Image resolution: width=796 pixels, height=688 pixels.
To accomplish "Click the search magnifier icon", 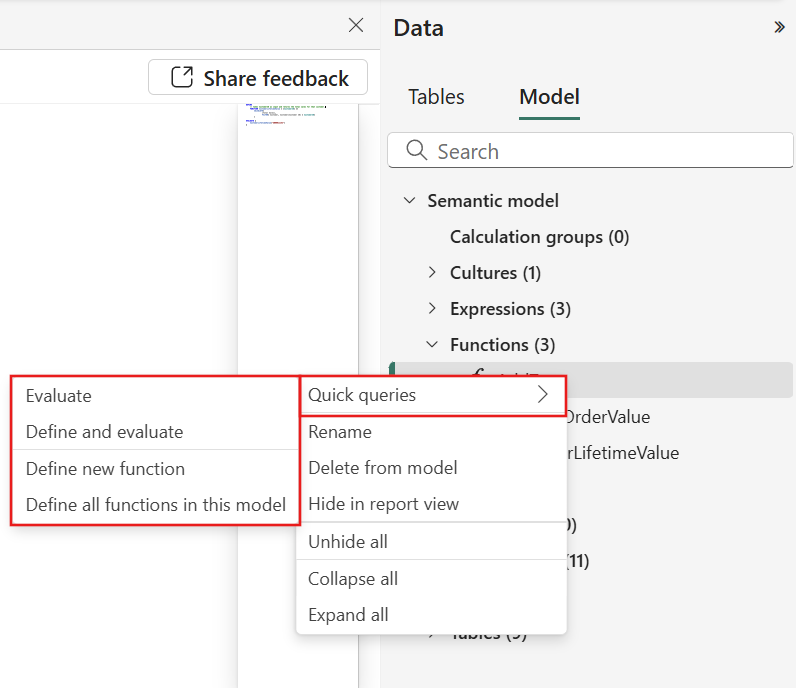I will point(416,151).
